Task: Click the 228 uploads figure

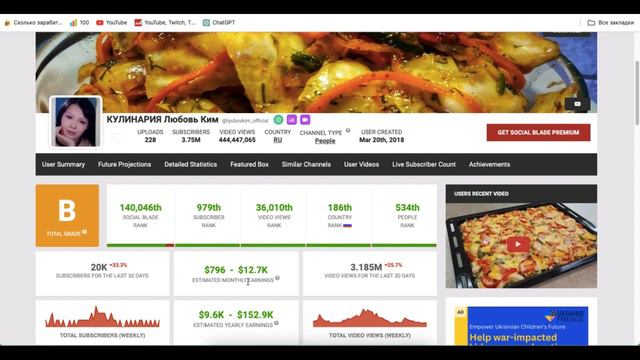Action: pos(150,140)
